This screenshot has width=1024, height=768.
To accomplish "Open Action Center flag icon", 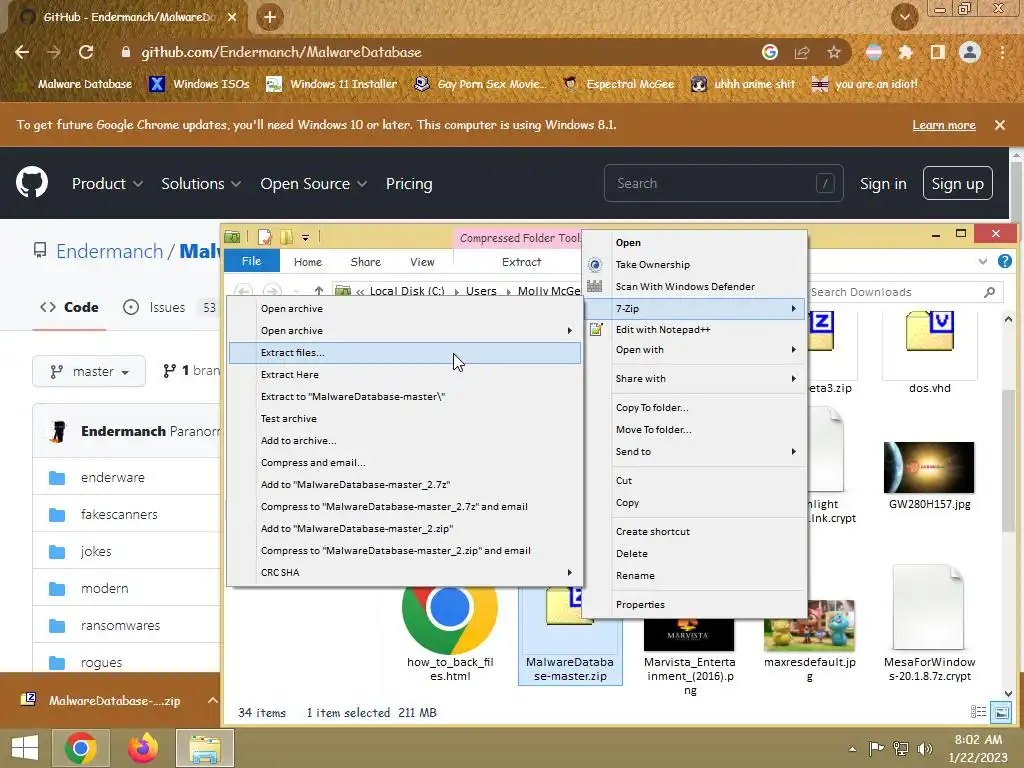I will click(x=876, y=748).
